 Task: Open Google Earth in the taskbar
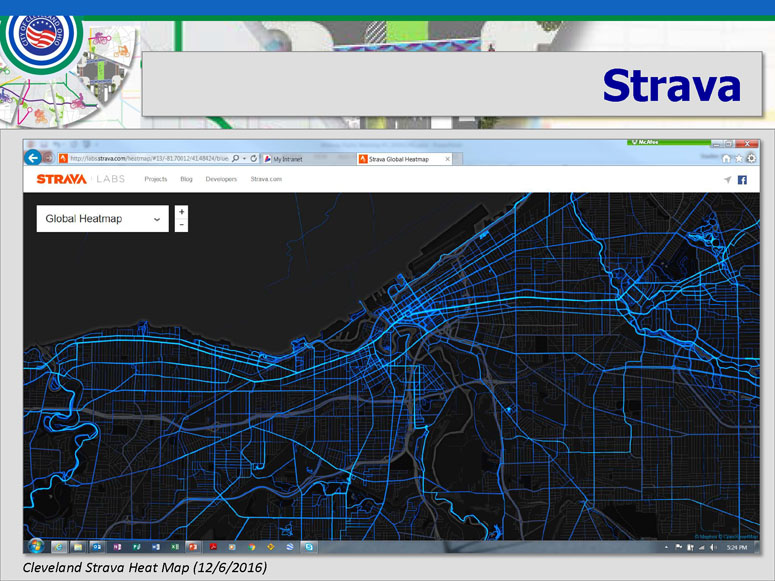point(290,547)
